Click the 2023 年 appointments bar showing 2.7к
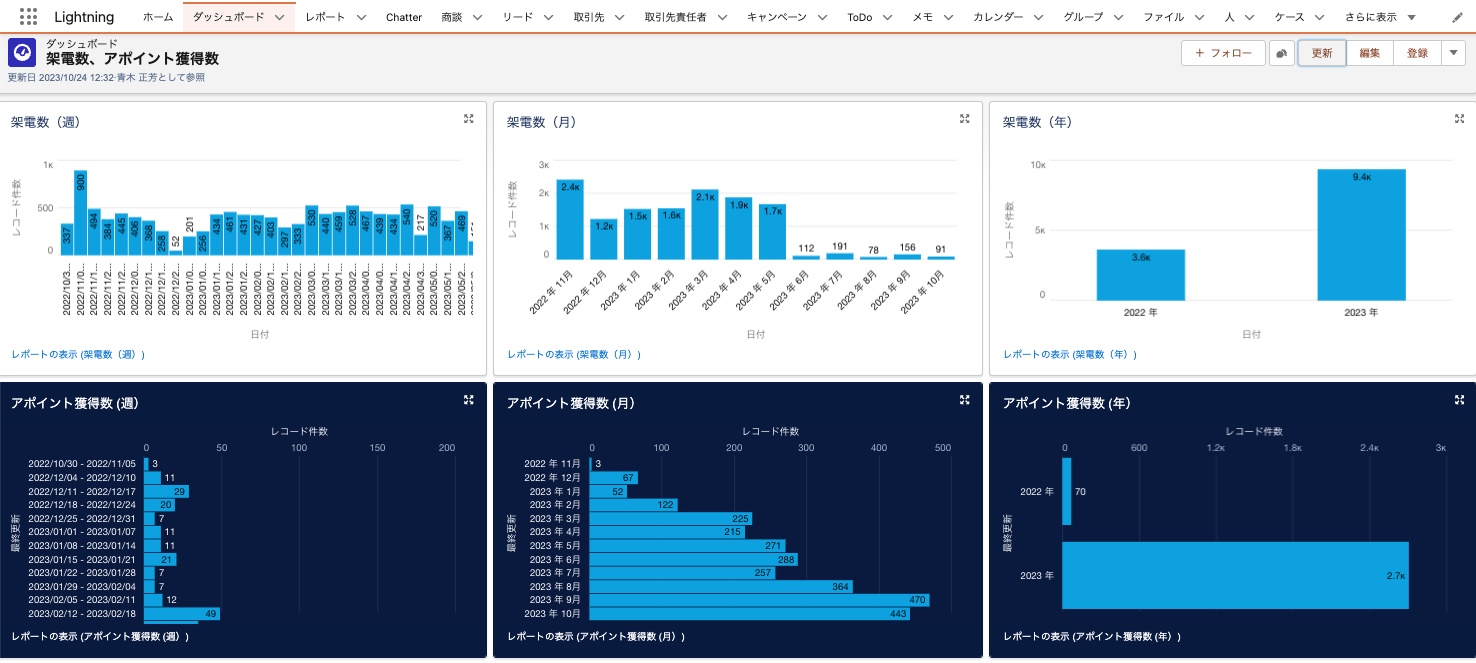 point(1236,576)
